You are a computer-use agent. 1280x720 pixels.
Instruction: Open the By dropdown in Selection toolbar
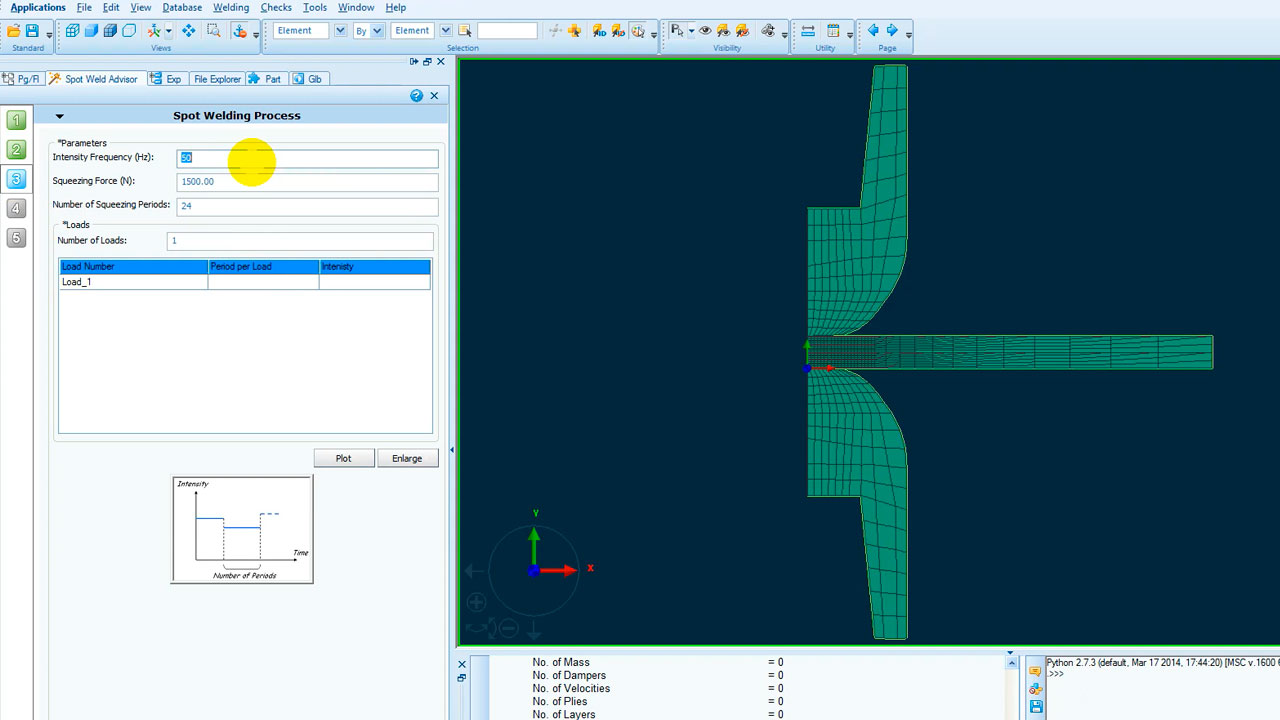(377, 31)
